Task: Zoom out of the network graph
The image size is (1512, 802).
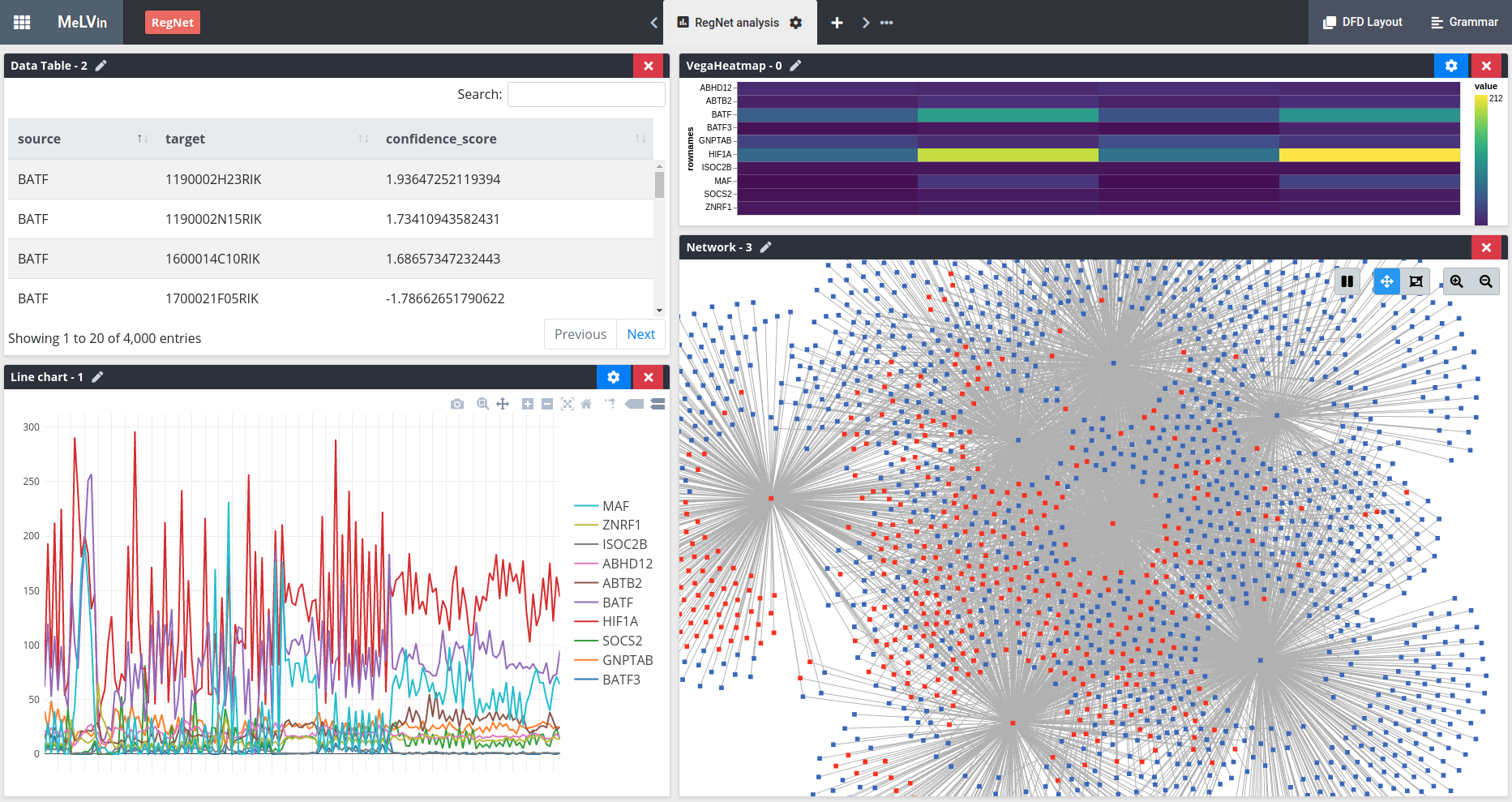Action: click(x=1485, y=281)
